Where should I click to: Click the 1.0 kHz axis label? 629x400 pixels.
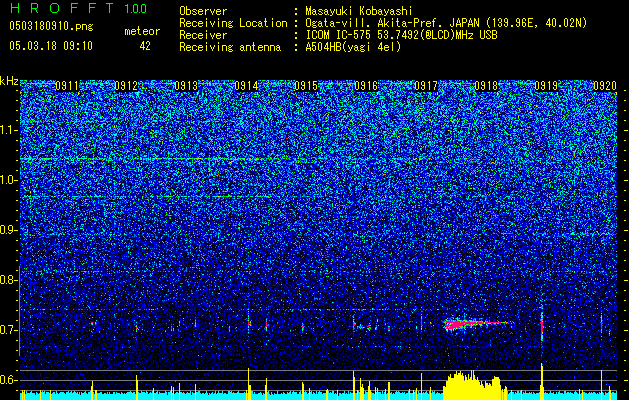(9, 180)
